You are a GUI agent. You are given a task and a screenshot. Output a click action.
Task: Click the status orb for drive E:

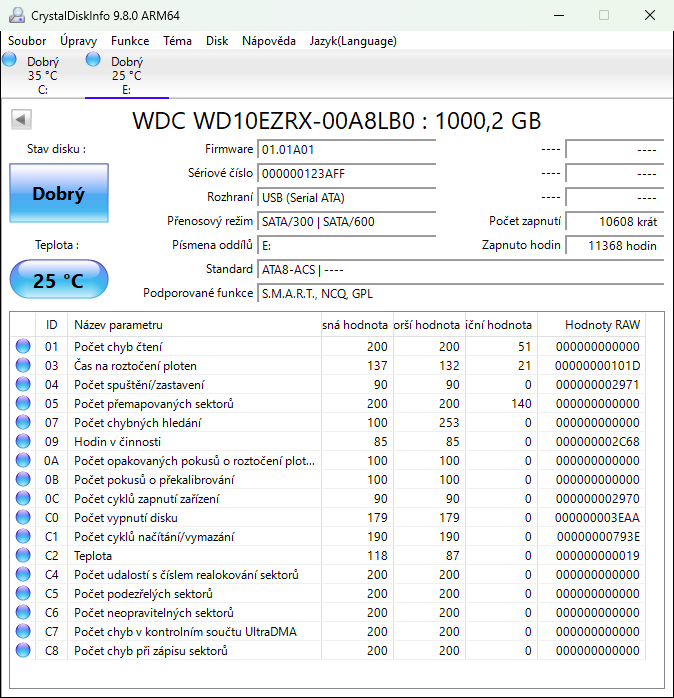point(93,59)
